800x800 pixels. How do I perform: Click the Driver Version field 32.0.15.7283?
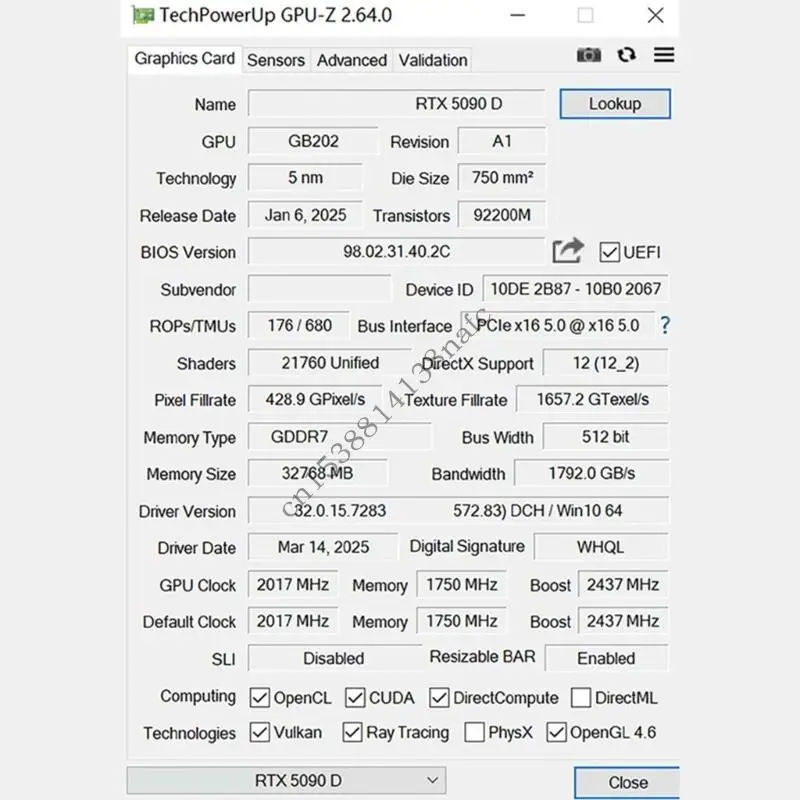(x=458, y=510)
